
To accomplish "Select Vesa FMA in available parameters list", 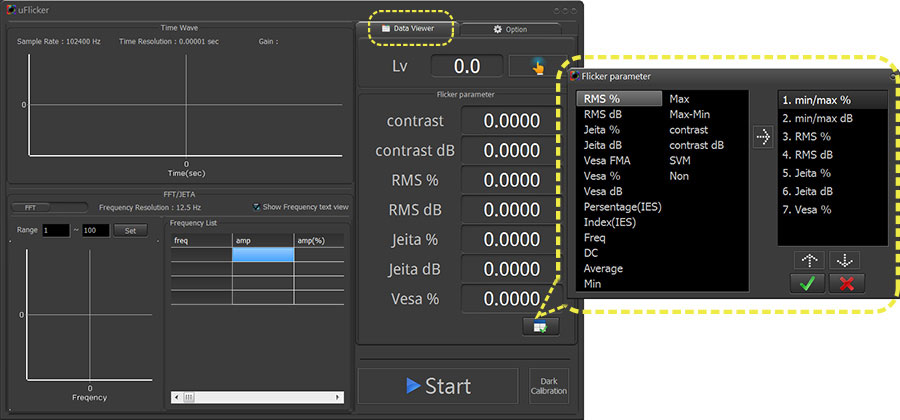I will [x=606, y=160].
